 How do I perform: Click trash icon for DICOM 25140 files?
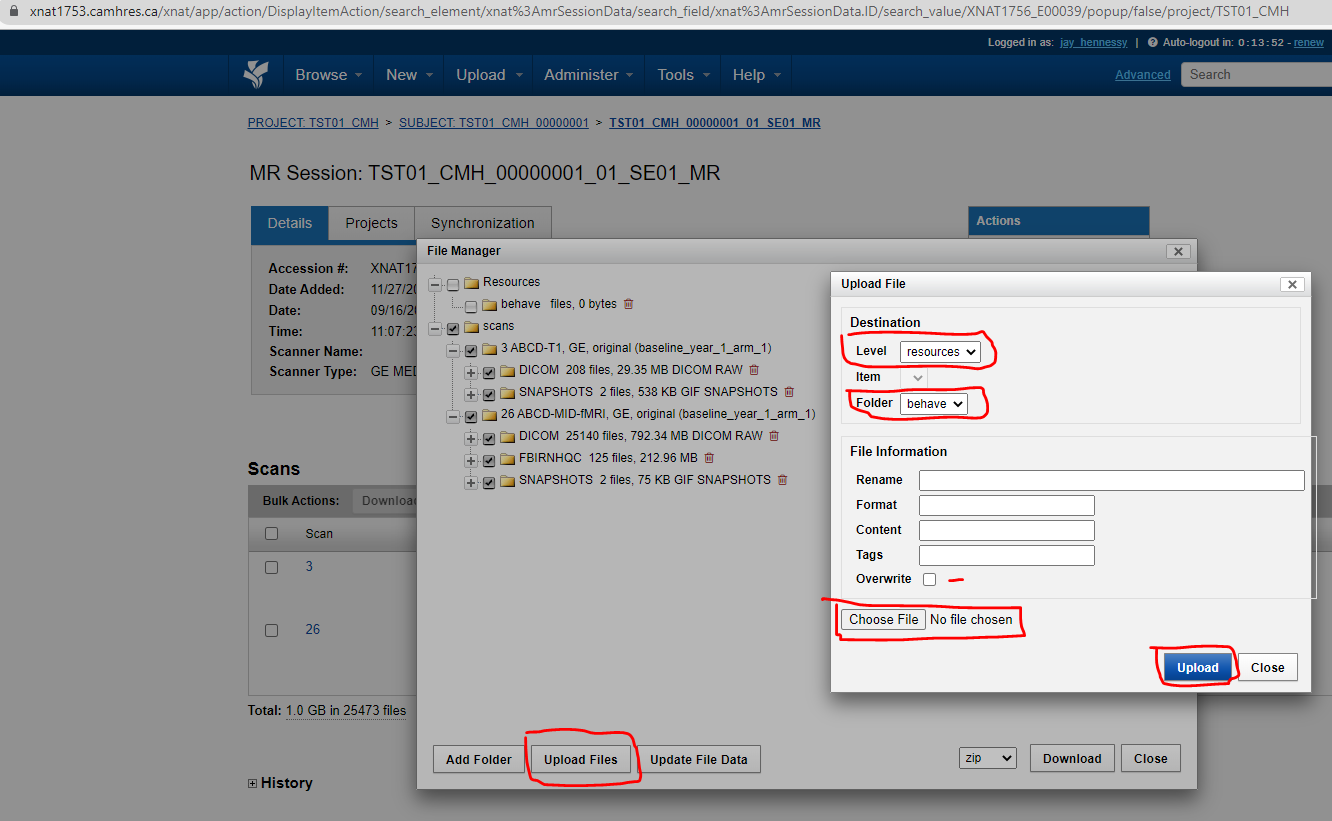[x=774, y=436]
